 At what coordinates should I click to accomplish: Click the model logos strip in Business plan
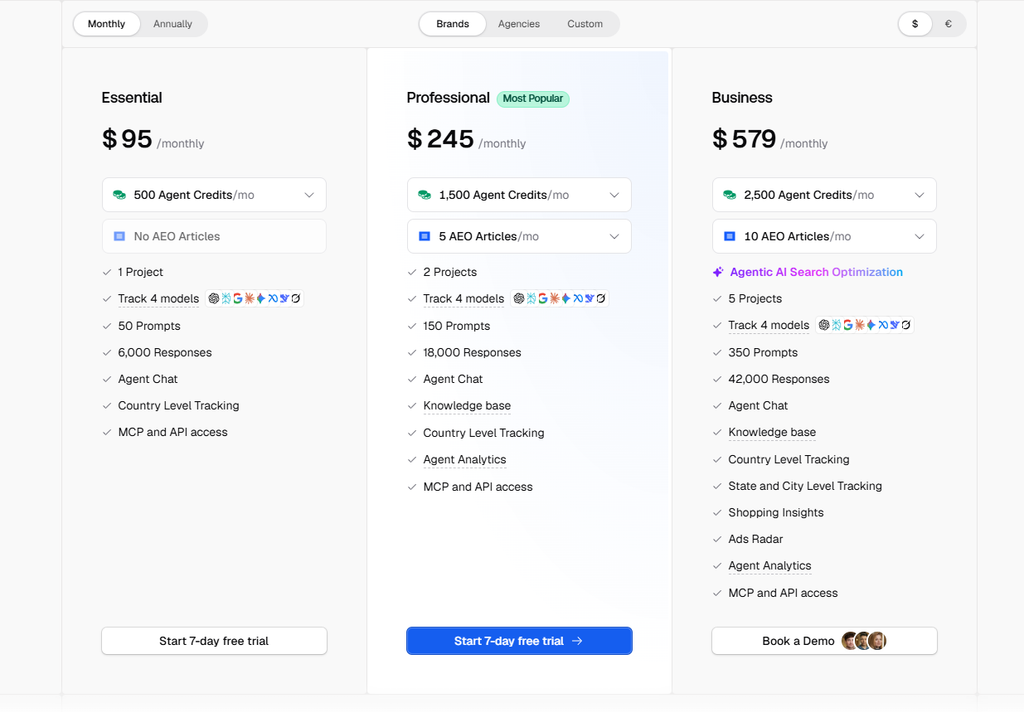pos(865,325)
